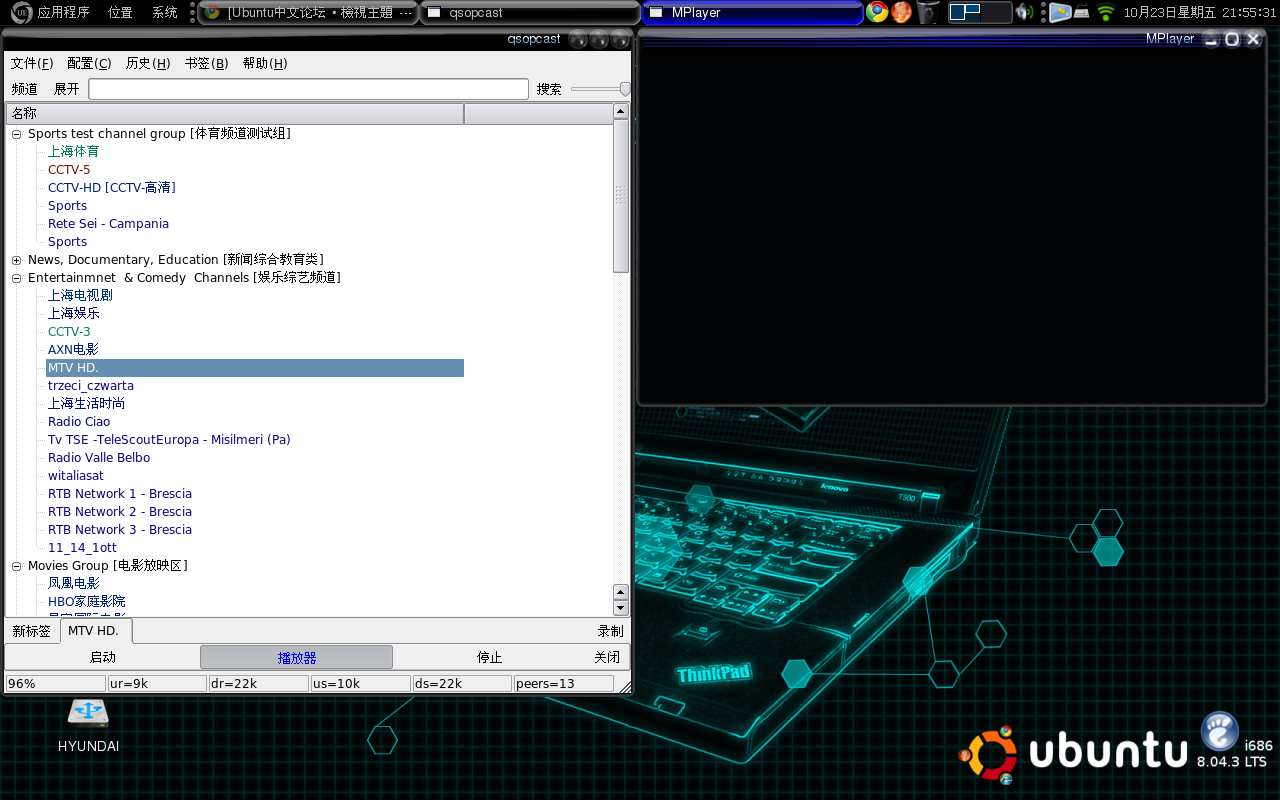Click the 停止 button
This screenshot has width=1280, height=800.
[490, 657]
